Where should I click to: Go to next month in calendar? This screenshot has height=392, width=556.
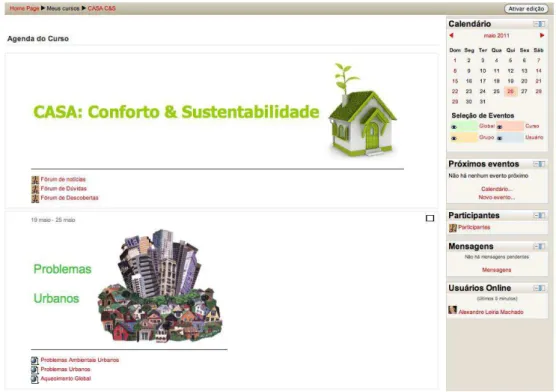tap(542, 35)
